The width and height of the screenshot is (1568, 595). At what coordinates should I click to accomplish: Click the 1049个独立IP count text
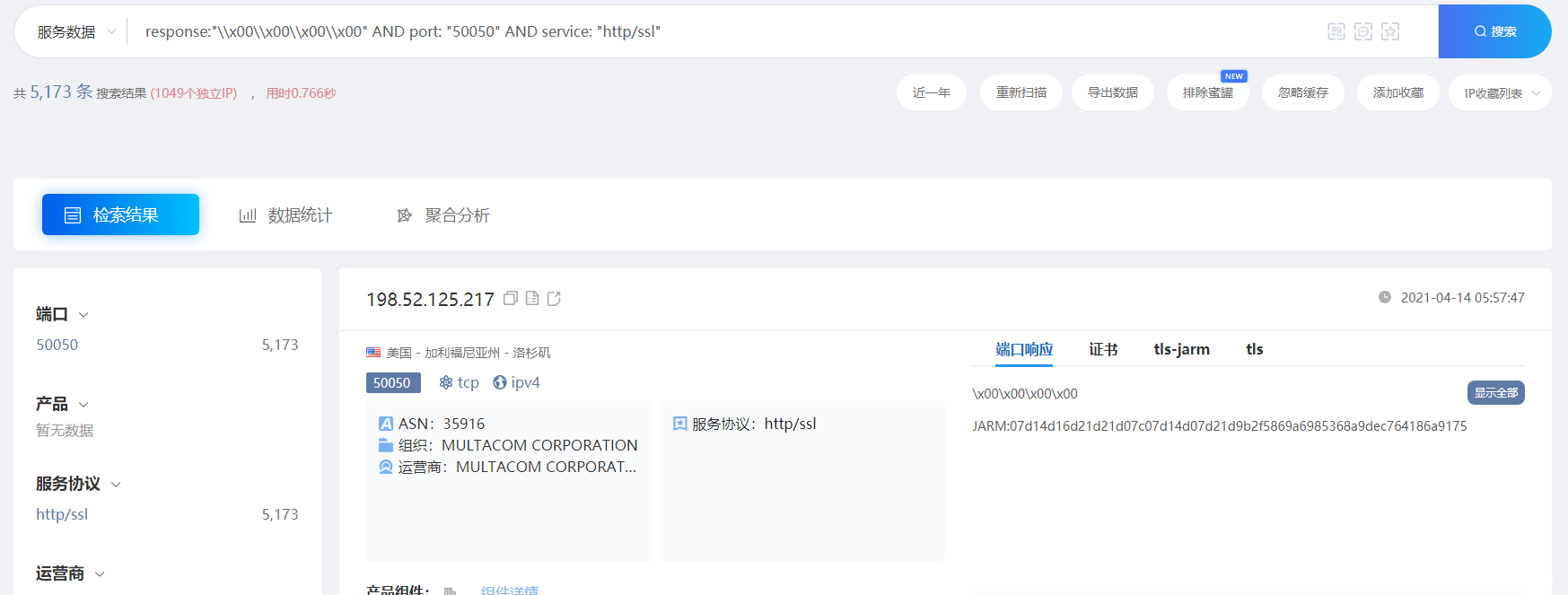click(x=194, y=93)
